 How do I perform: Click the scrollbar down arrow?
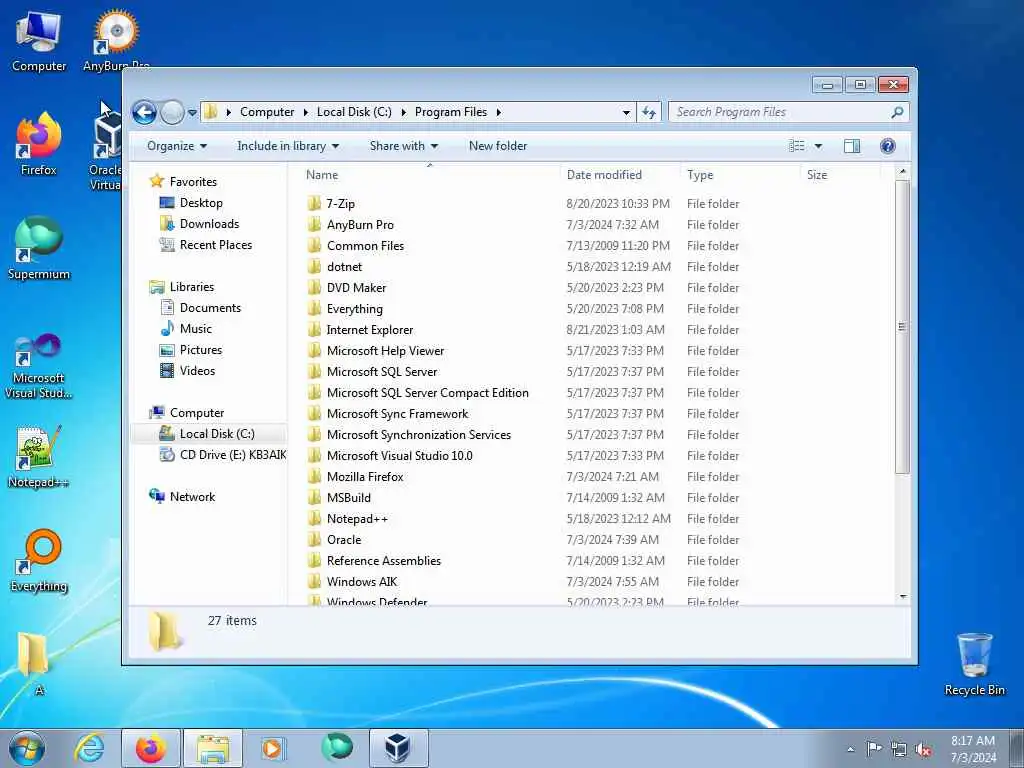(x=903, y=596)
